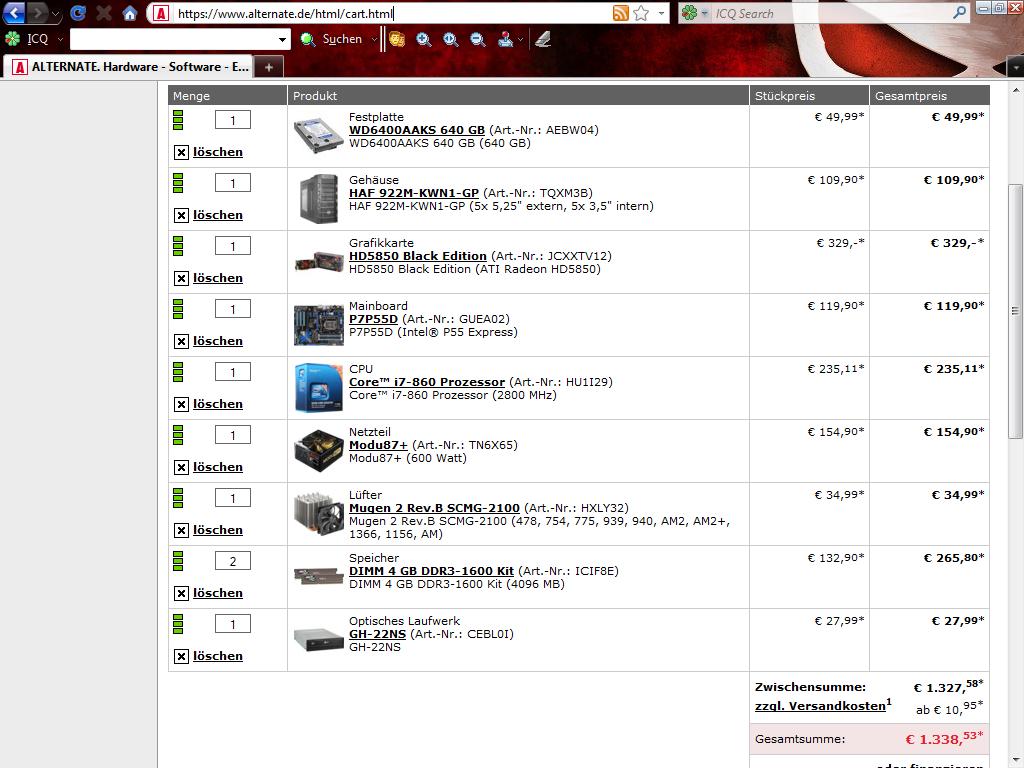The height and width of the screenshot is (768, 1024).
Task: Open the P7P55D product link
Action: (x=373, y=319)
